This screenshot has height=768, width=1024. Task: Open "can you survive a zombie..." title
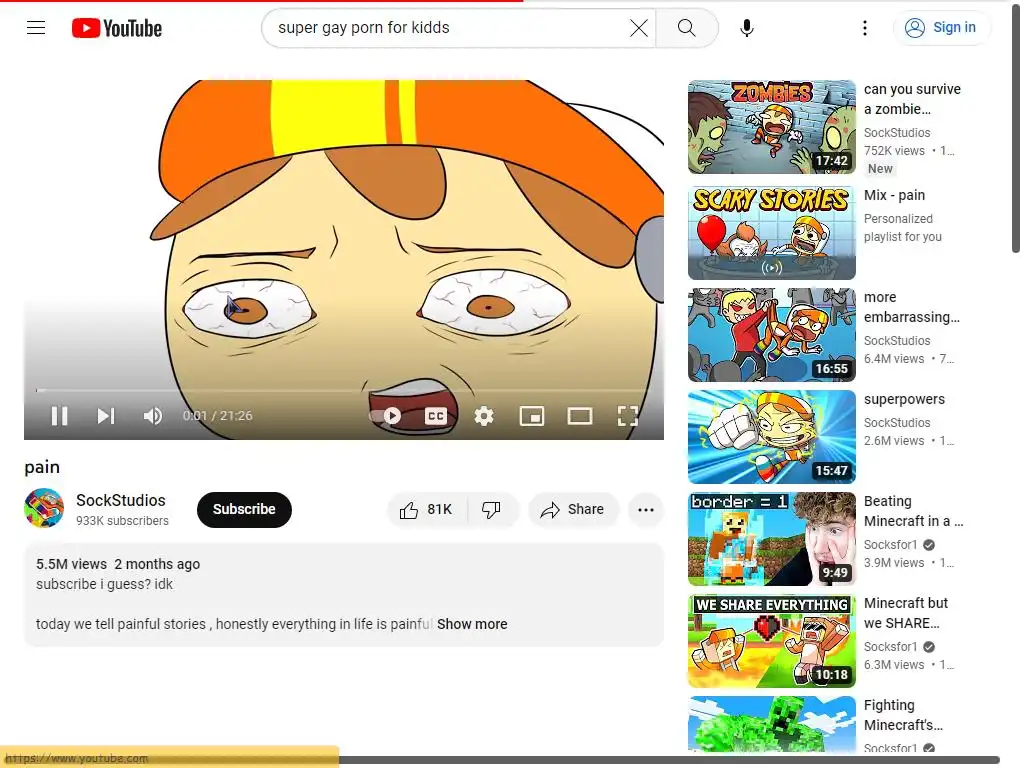pyautogui.click(x=912, y=99)
